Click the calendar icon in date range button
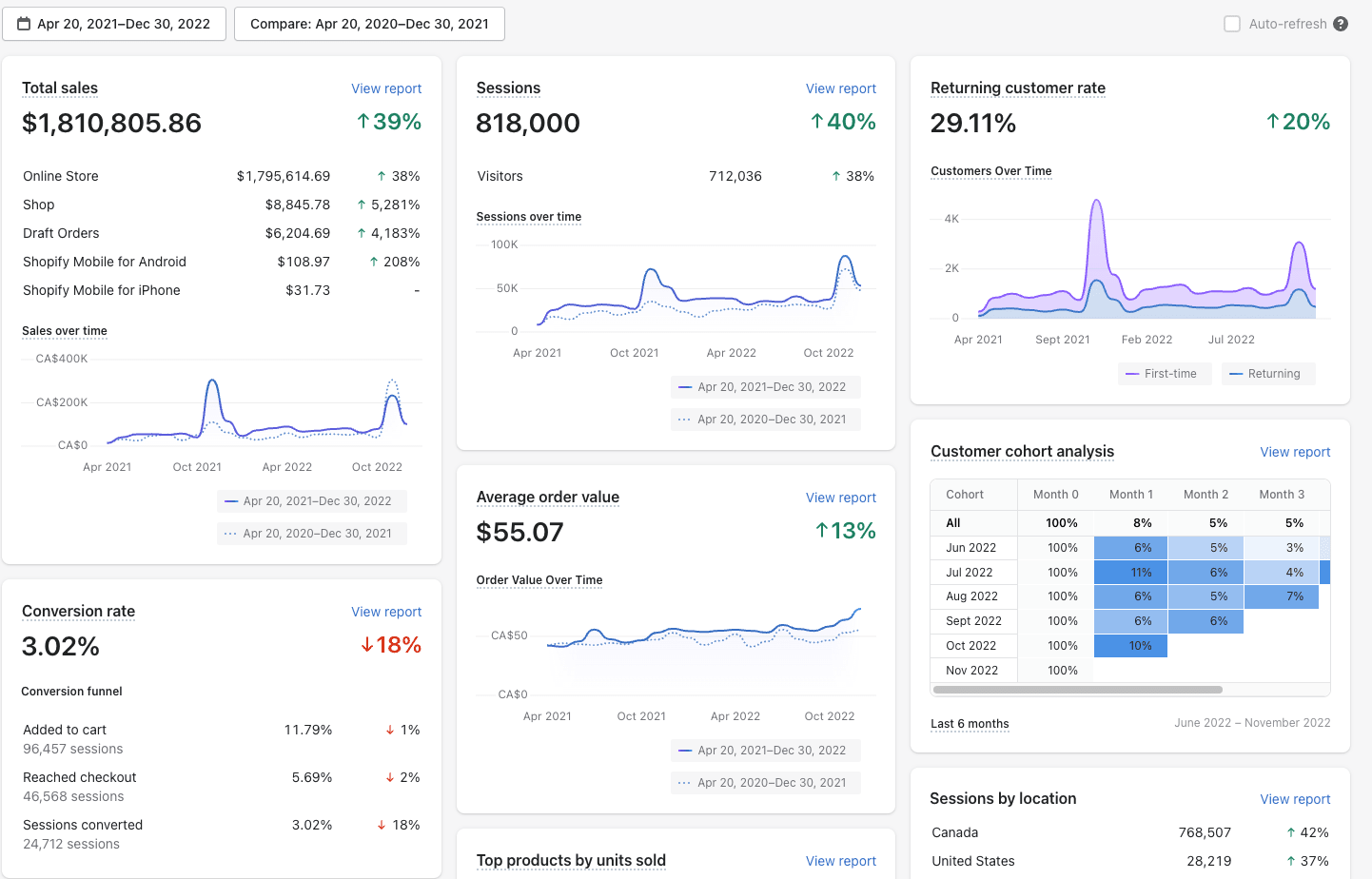This screenshot has width=1372, height=879. (24, 24)
